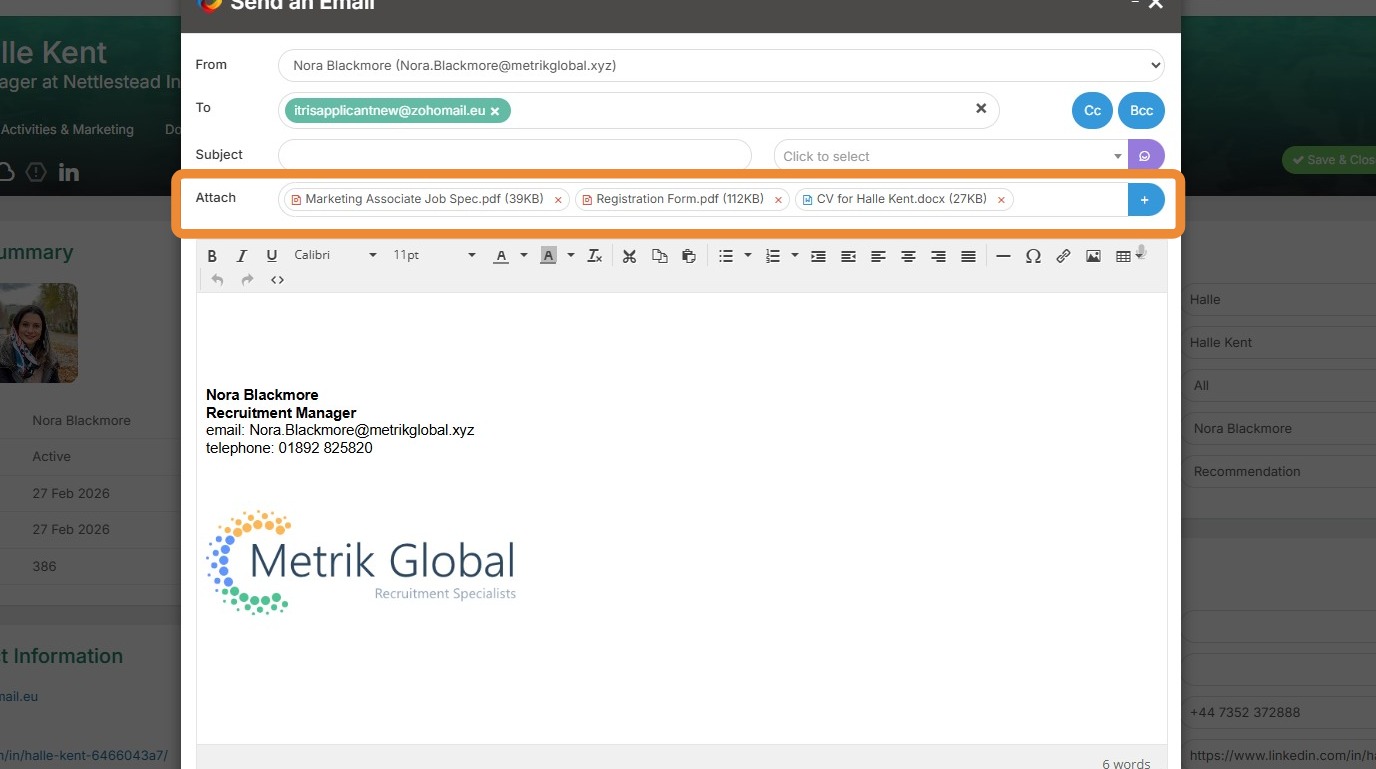
Task: Increase indent of the paragraph
Action: (x=818, y=256)
